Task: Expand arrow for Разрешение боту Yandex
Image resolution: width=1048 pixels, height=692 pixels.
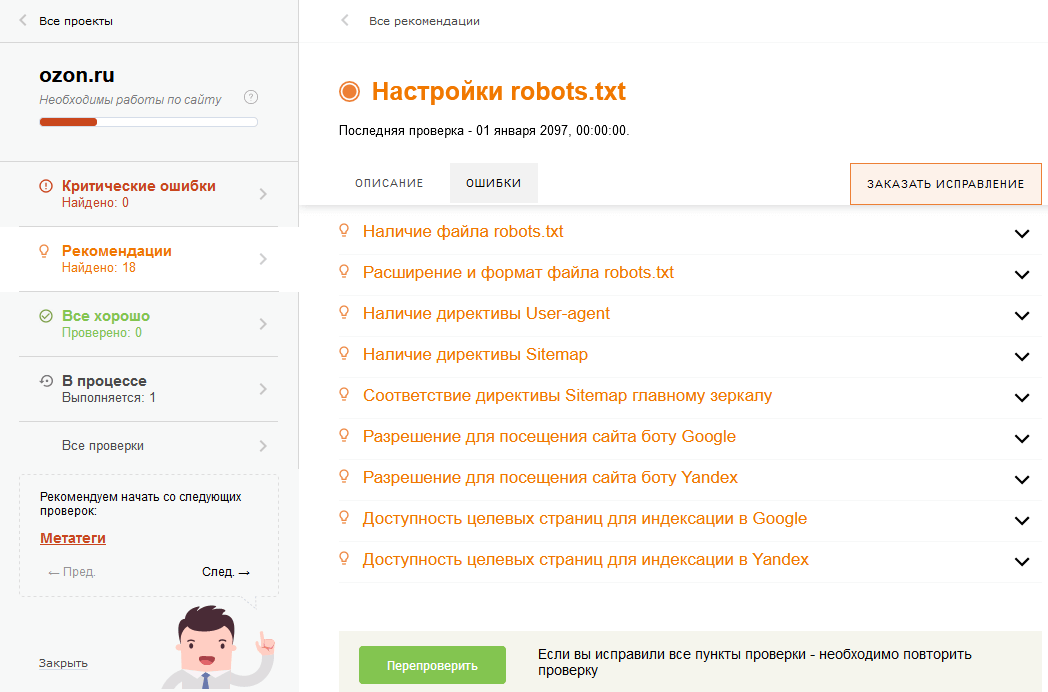Action: click(1021, 479)
